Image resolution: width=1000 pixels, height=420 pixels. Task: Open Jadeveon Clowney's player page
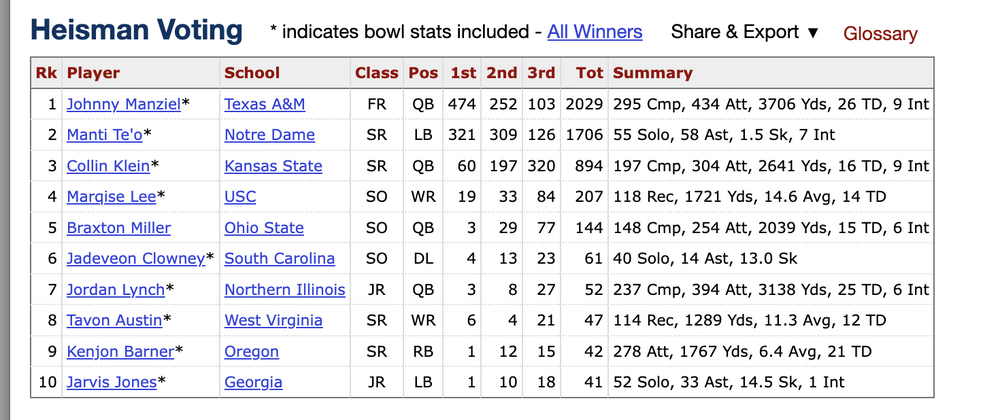tap(135, 259)
